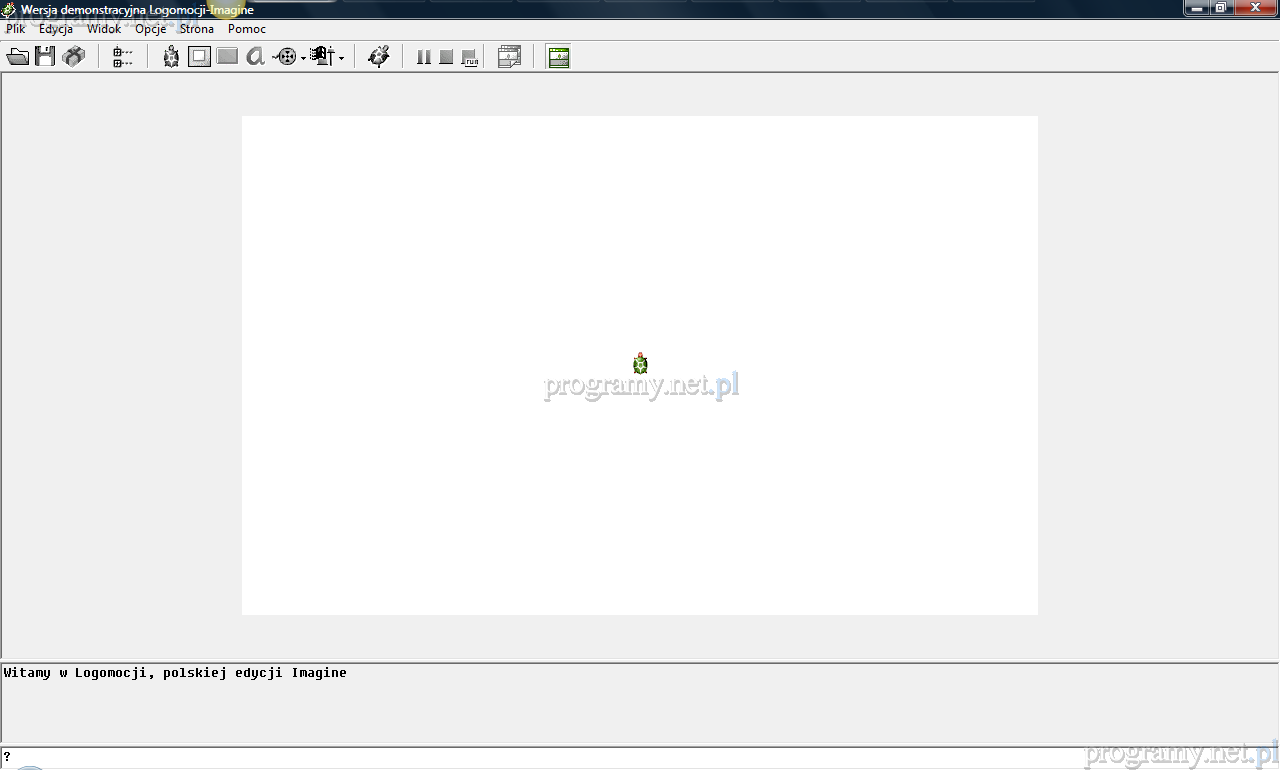Open the cascading windows icon
The image size is (1280, 770).
pos(509,57)
